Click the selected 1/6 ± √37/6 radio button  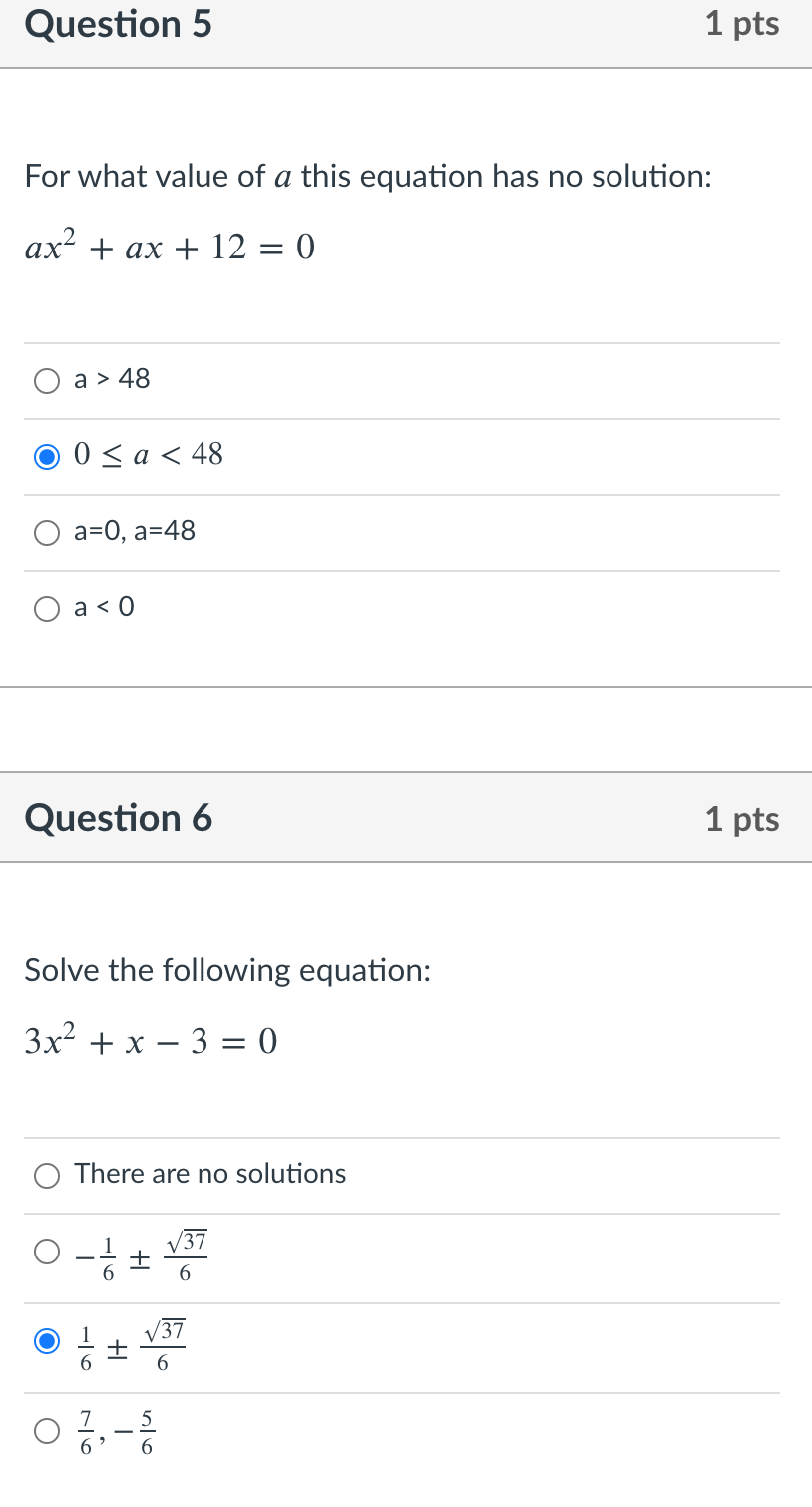[x=46, y=1341]
